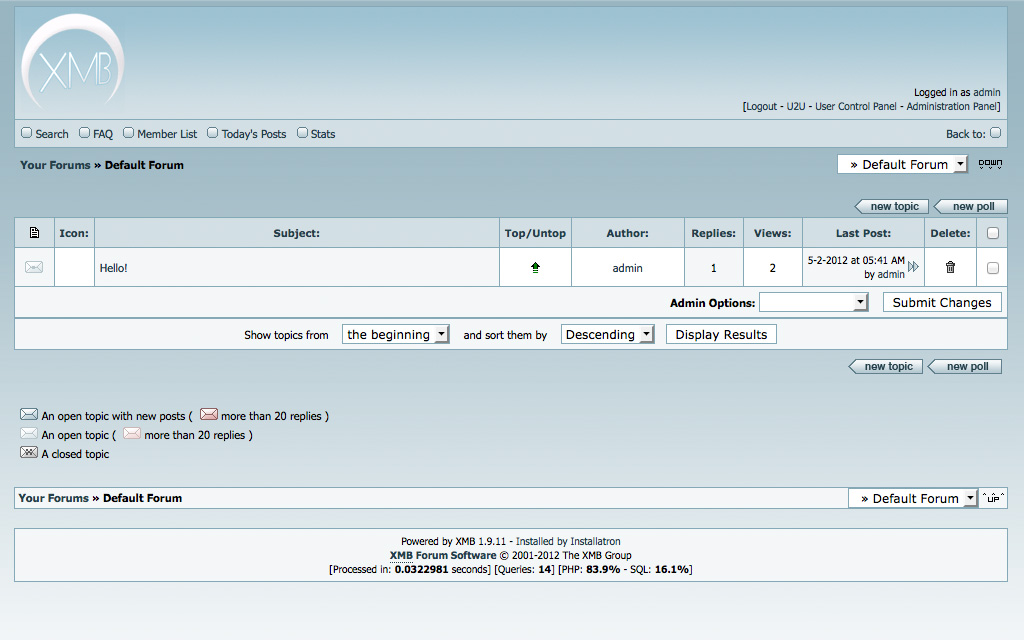
Task: Tick the checkbox in the Hello! topic row
Action: (992, 268)
